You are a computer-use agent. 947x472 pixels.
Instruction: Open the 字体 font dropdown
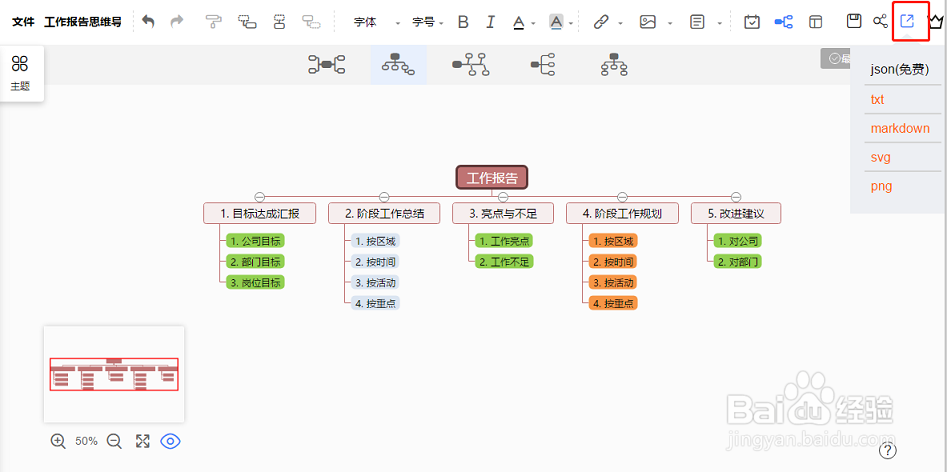pos(377,22)
